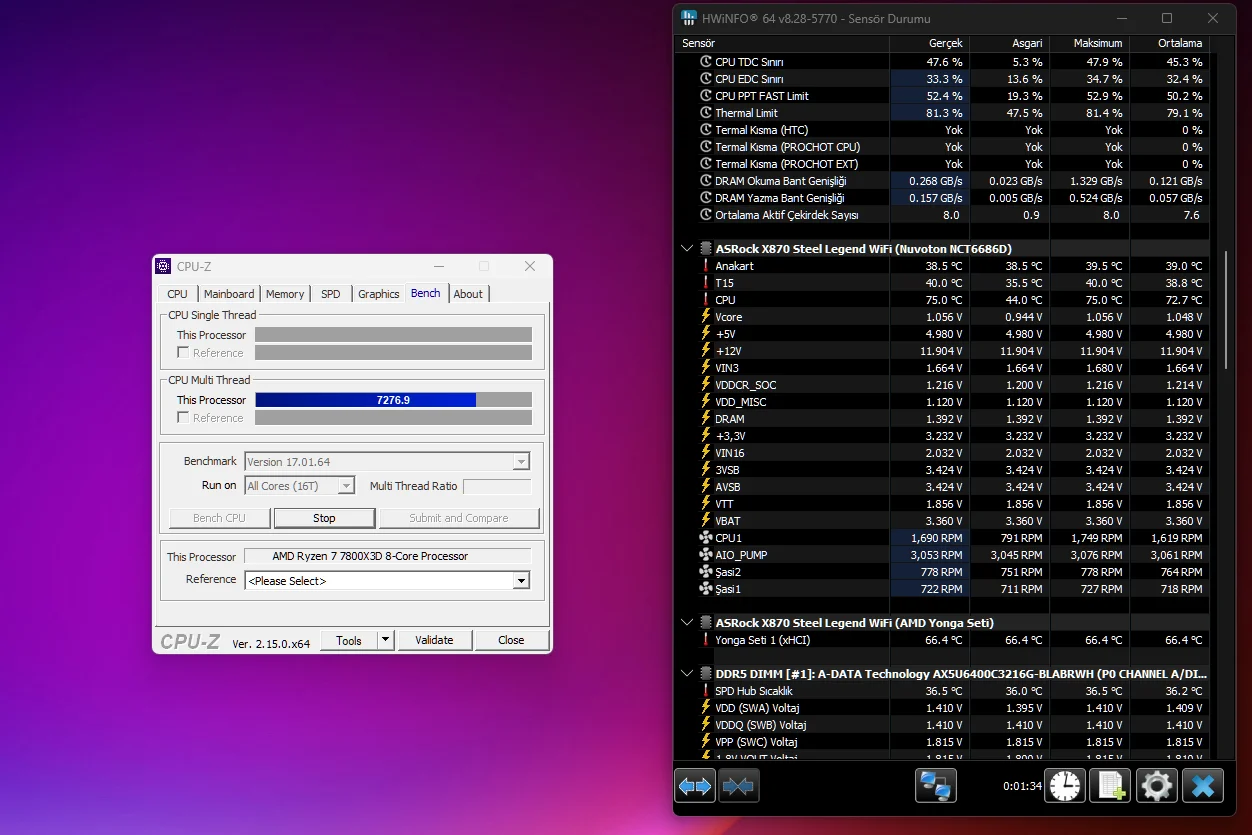The height and width of the screenshot is (835, 1252).
Task: Switch to the Memory tab
Action: [x=285, y=294]
